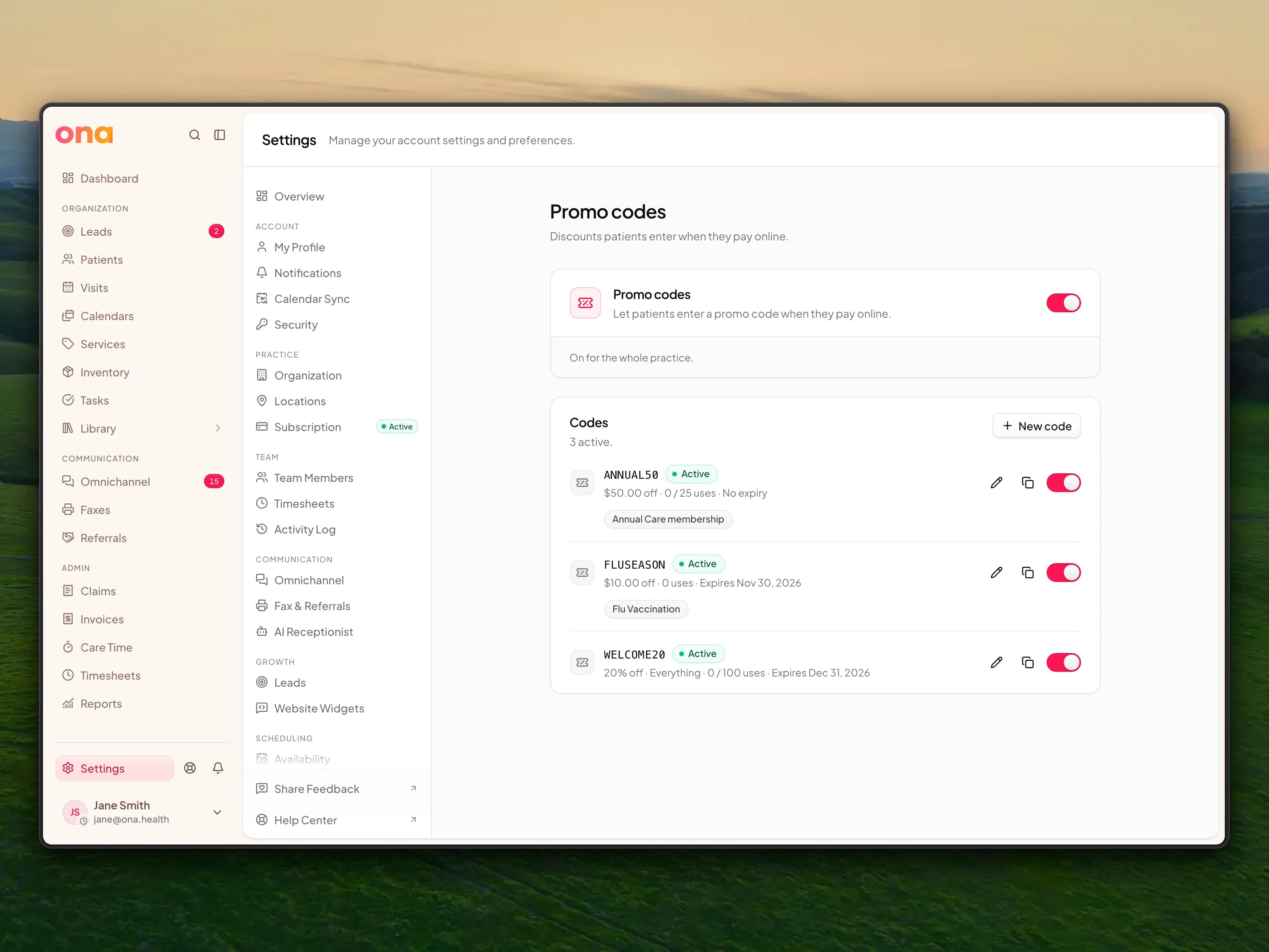Go to Patients in main sidebar
The height and width of the screenshot is (952, 1269).
[143, 260]
